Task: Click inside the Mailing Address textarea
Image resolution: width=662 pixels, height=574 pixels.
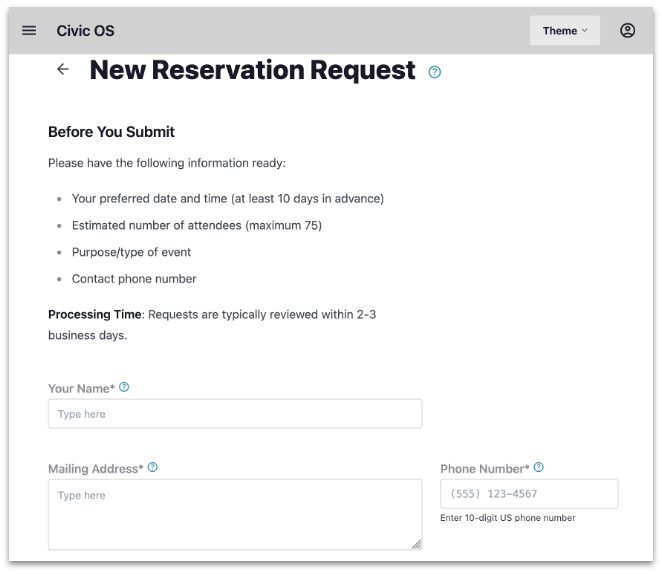Action: [235, 514]
